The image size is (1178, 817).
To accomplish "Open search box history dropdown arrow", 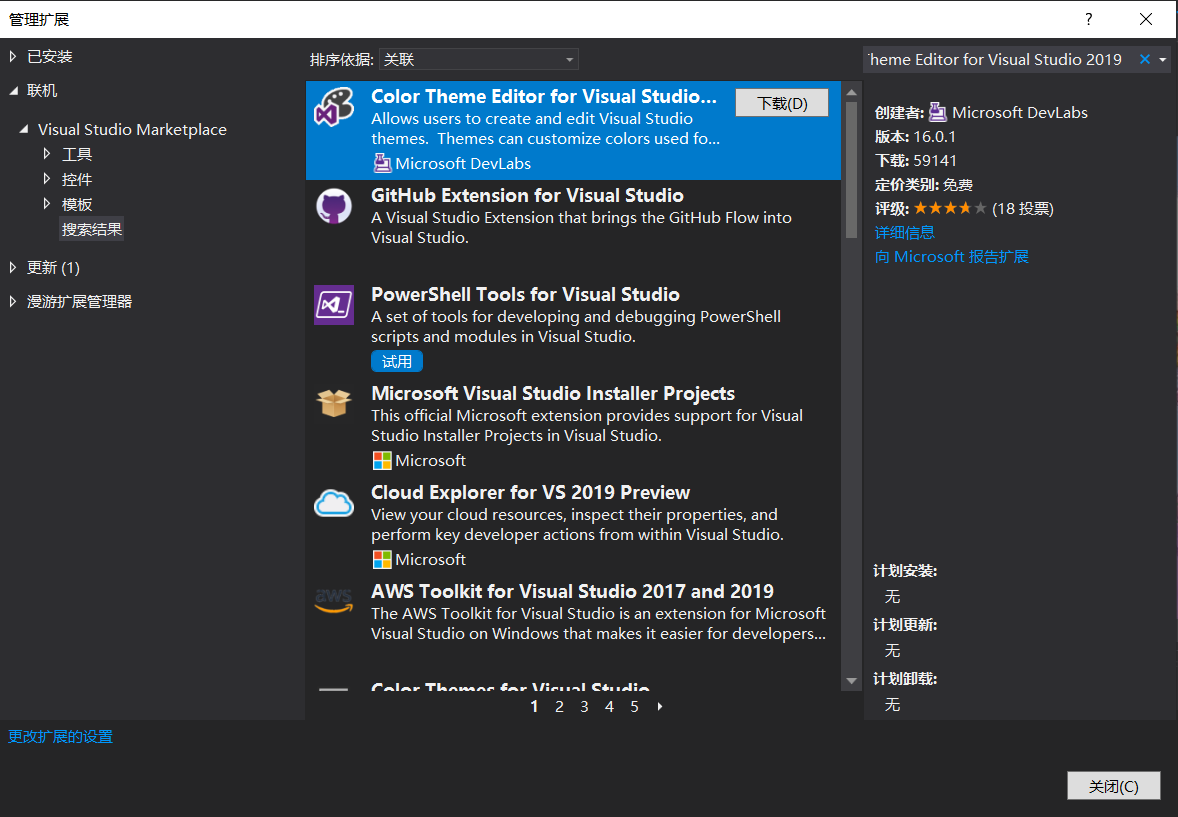I will coord(1163,59).
